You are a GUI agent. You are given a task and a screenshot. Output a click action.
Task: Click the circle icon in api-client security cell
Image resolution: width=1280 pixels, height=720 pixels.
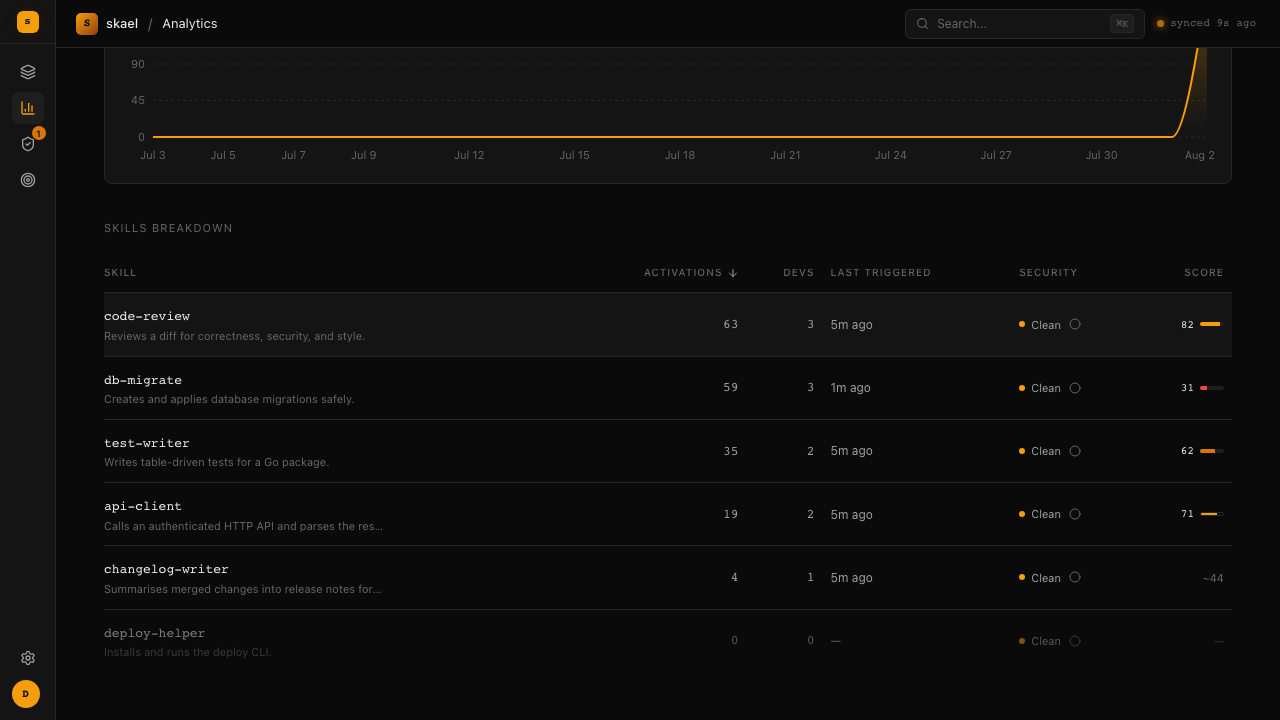click(x=1075, y=514)
